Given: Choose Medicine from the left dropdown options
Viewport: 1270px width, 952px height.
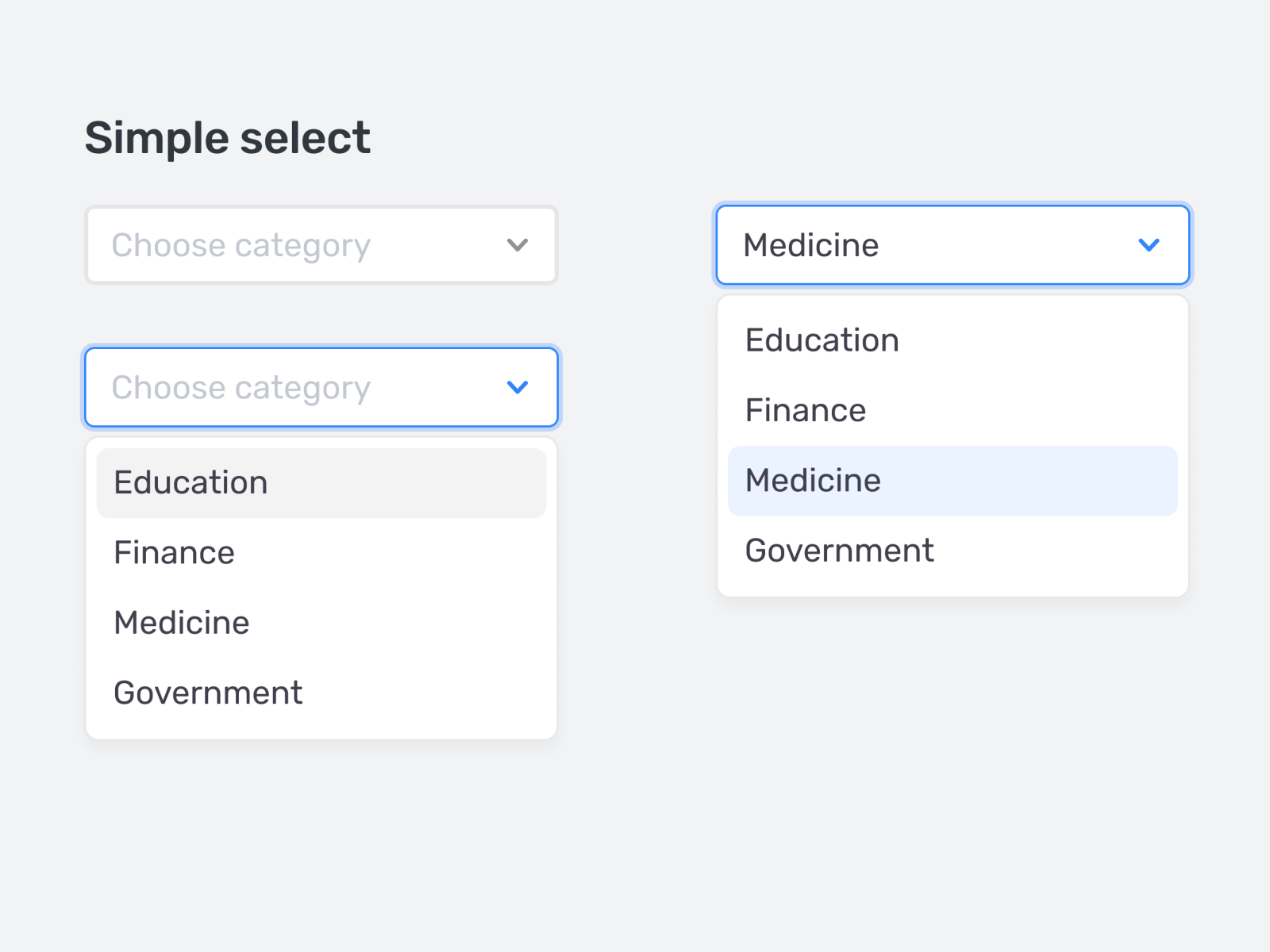Looking at the screenshot, I should tap(181, 622).
